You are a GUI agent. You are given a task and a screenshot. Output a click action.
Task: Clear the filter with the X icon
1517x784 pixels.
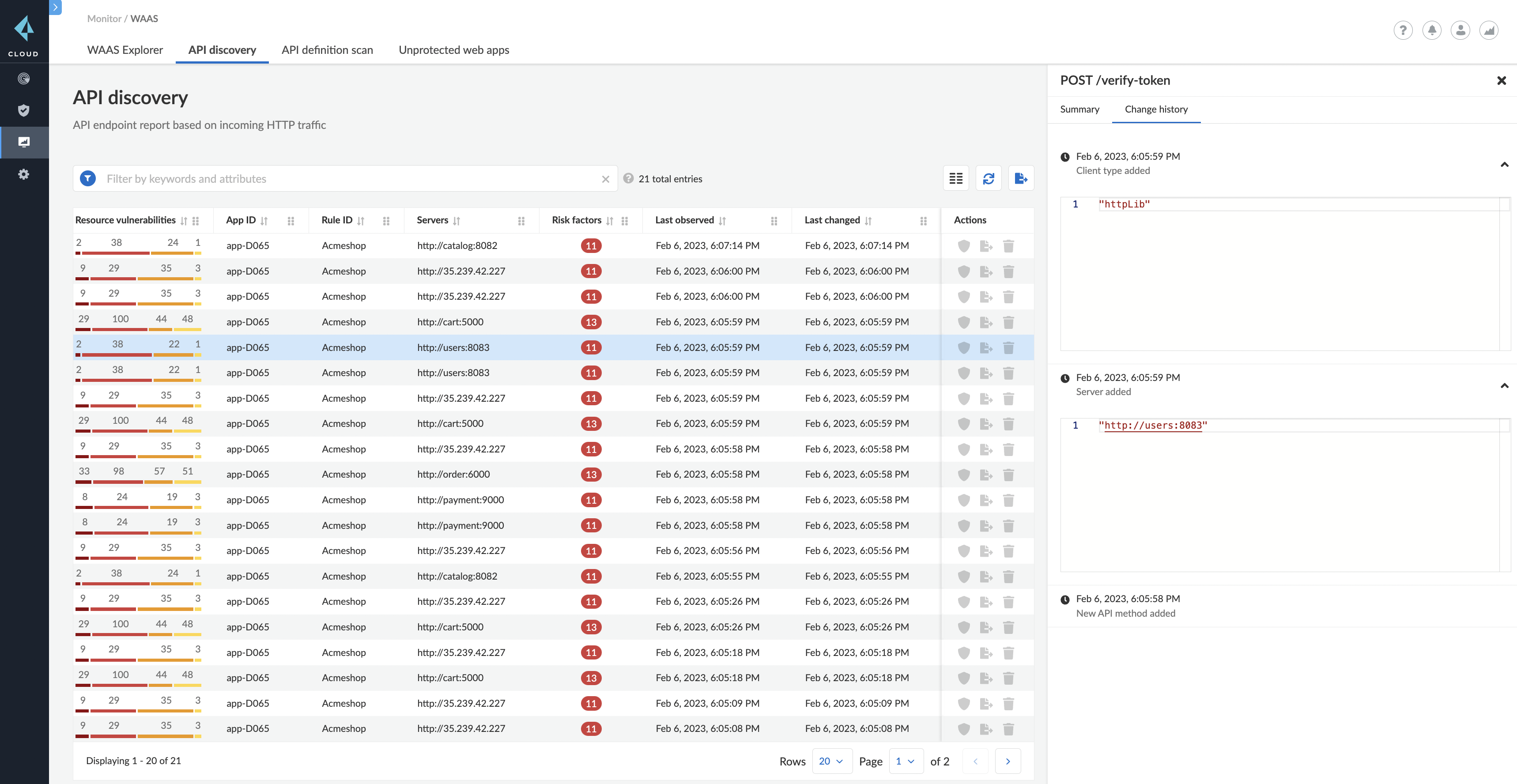coord(605,179)
